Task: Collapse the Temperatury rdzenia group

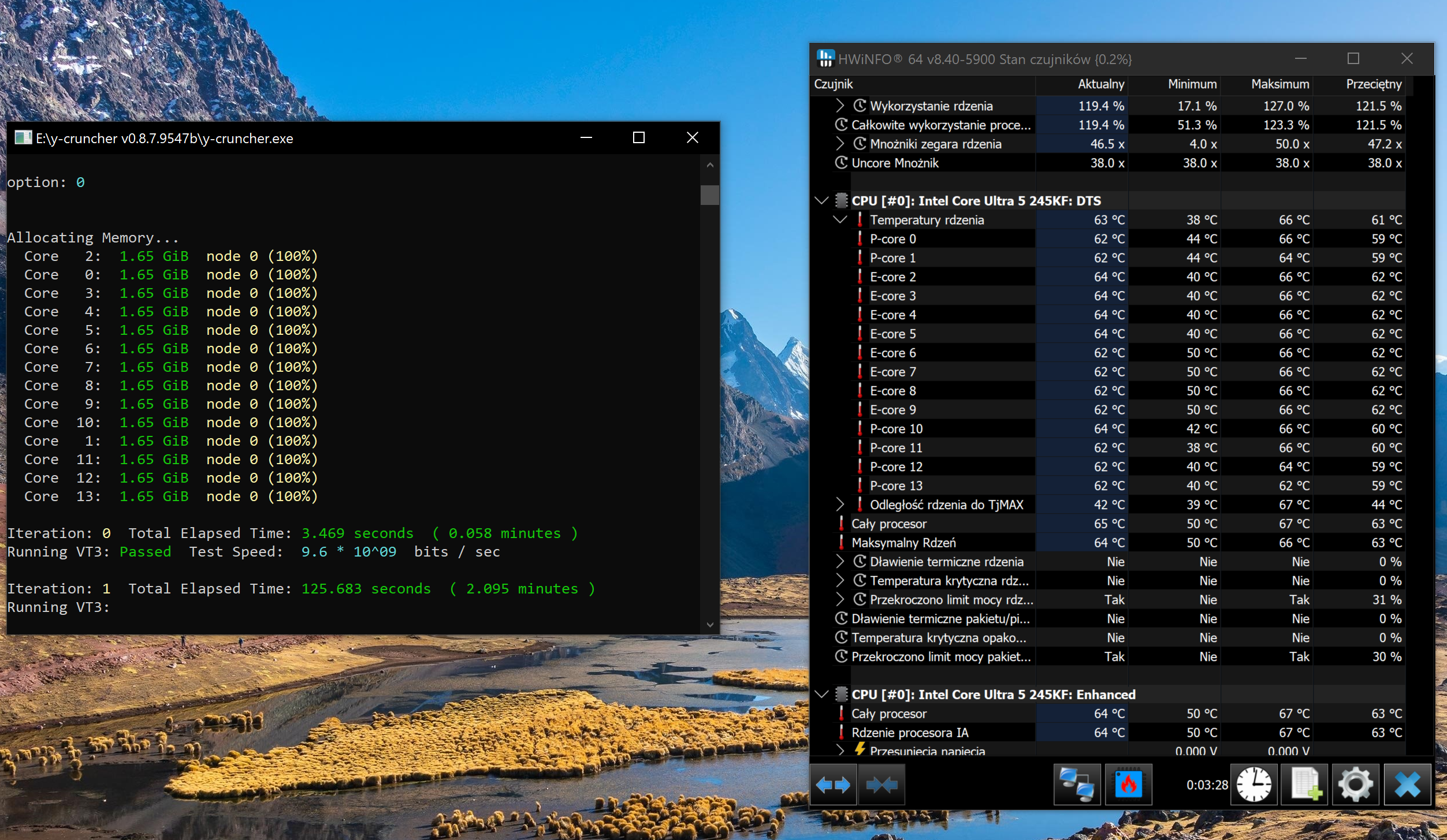Action: point(840,220)
